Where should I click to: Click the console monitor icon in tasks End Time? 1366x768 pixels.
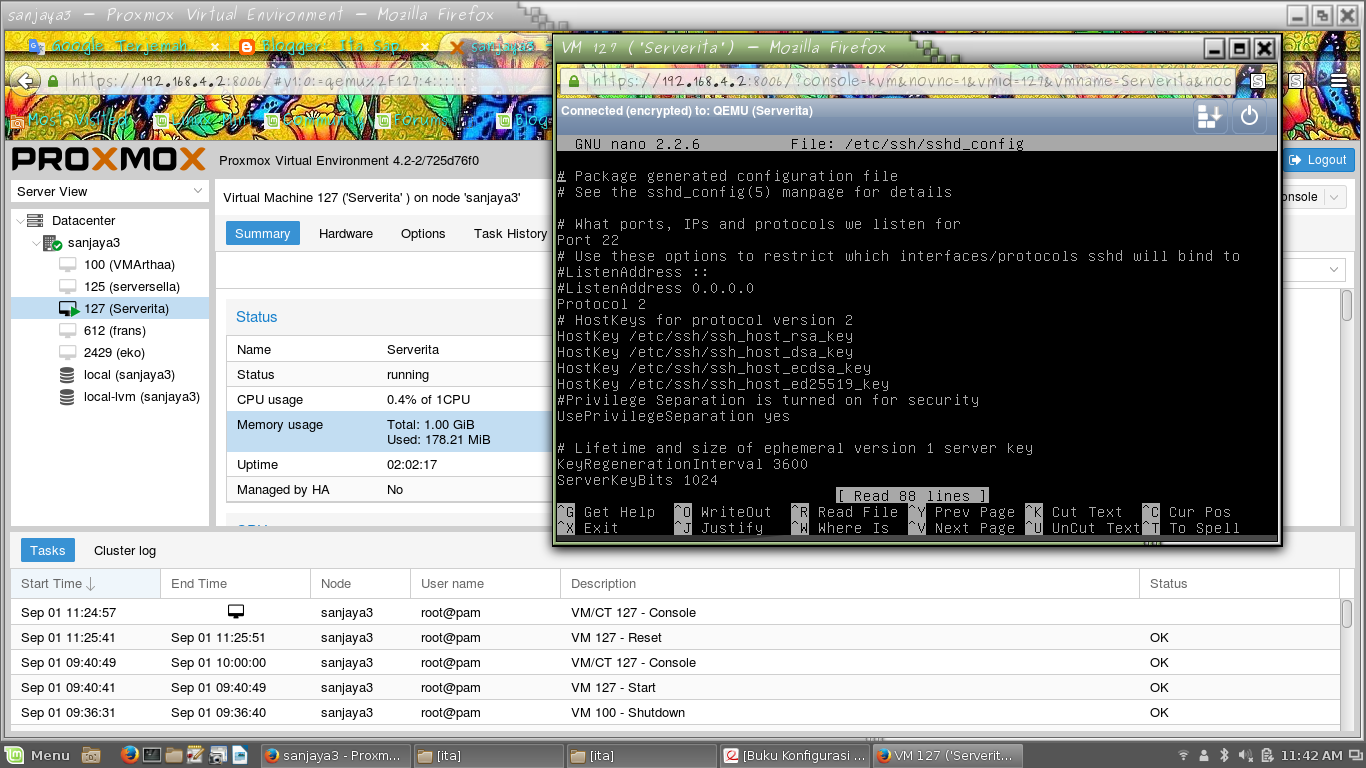(x=236, y=612)
